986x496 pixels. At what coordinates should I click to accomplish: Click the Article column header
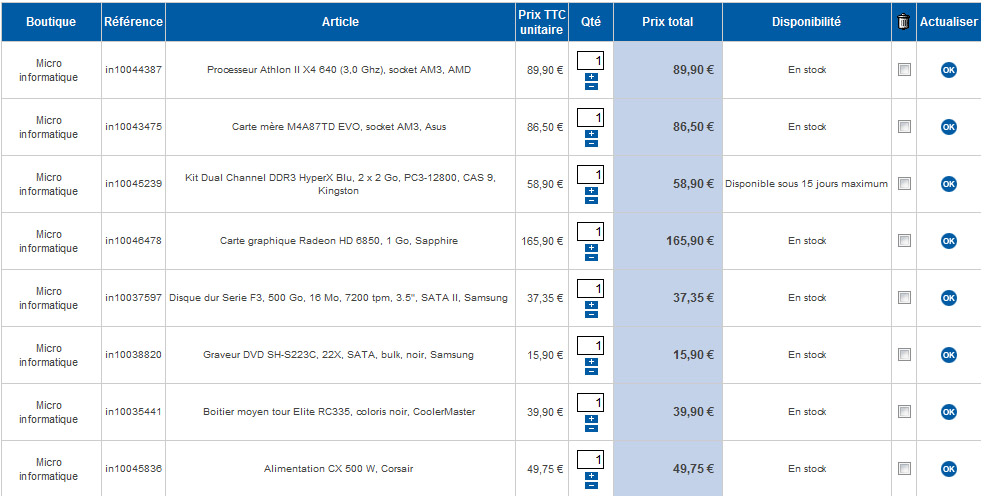tap(340, 22)
